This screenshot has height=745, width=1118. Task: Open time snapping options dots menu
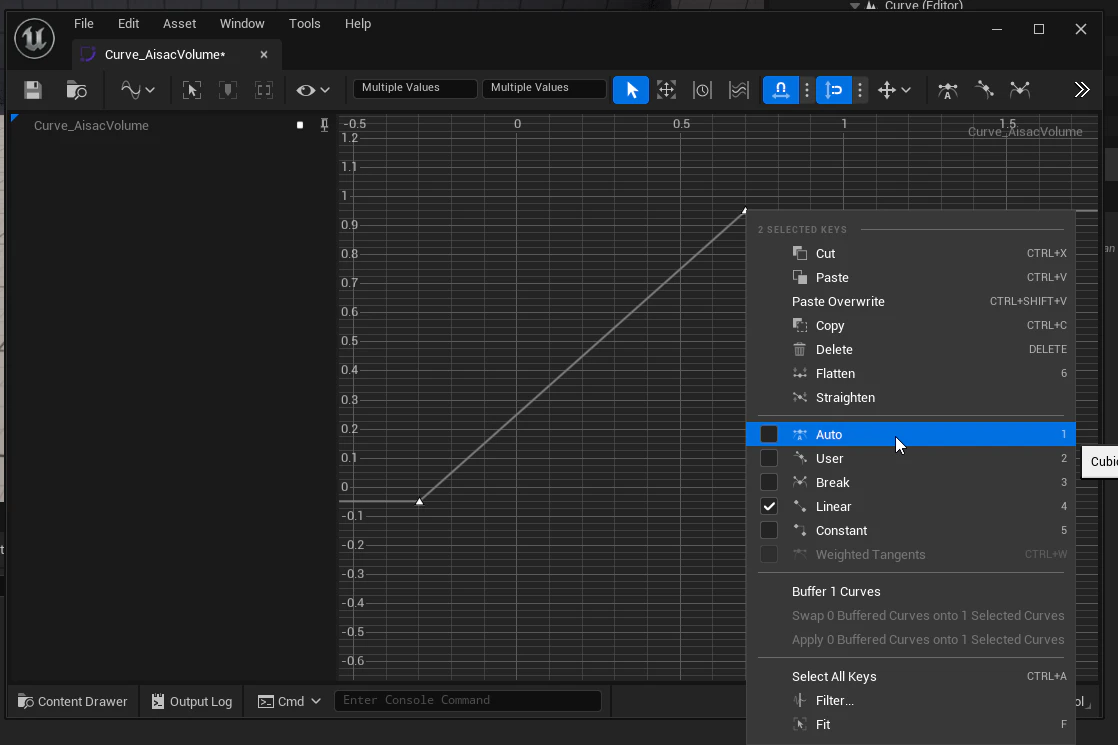(x=807, y=90)
